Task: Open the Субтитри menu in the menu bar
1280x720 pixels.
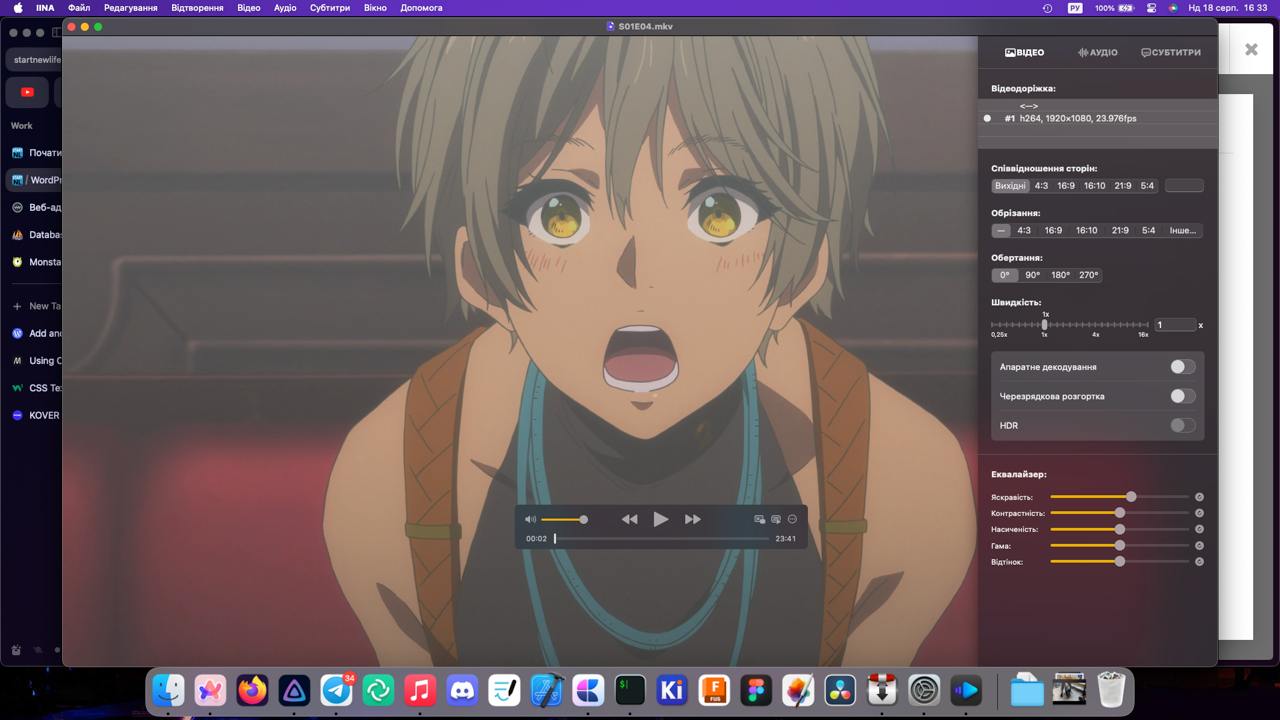Action: click(329, 8)
